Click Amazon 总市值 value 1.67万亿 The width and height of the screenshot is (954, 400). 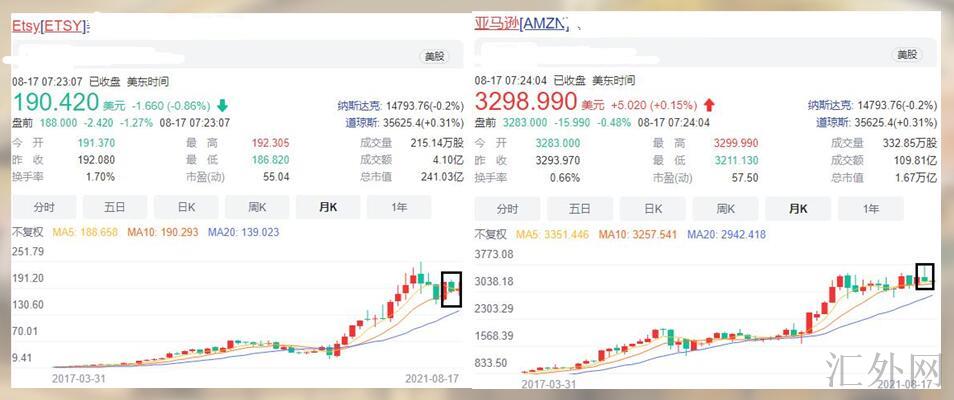[914, 178]
